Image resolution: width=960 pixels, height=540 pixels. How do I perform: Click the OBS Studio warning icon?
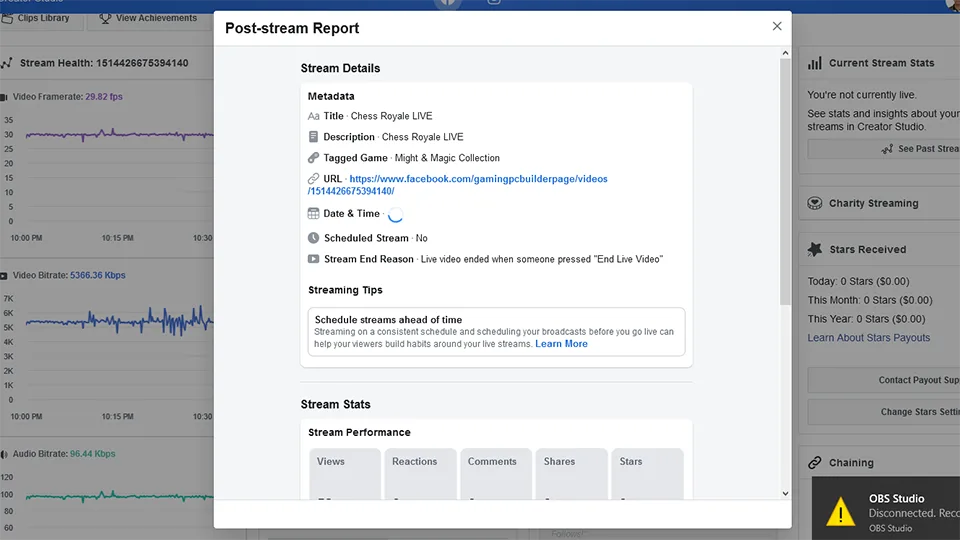841,512
